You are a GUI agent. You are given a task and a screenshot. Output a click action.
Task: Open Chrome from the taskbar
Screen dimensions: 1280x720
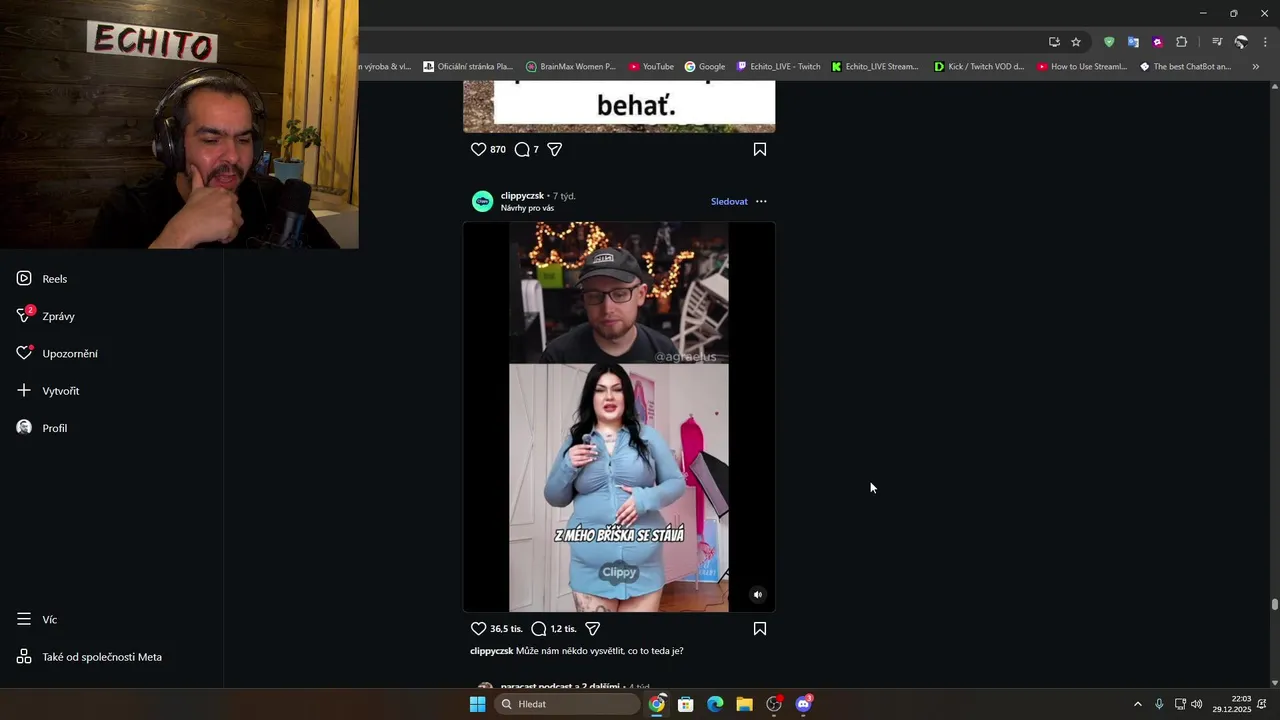click(656, 704)
